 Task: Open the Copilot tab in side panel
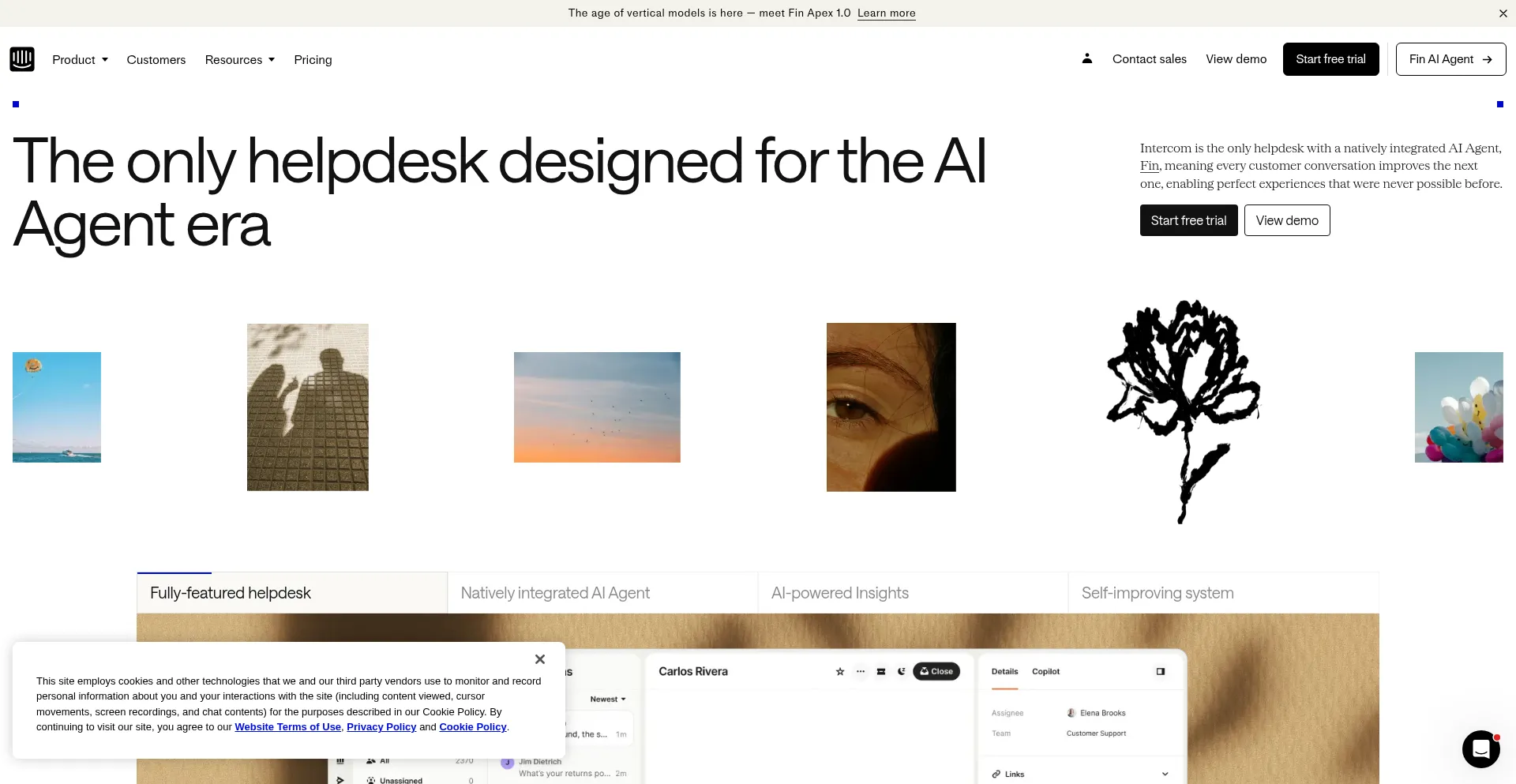click(1046, 672)
